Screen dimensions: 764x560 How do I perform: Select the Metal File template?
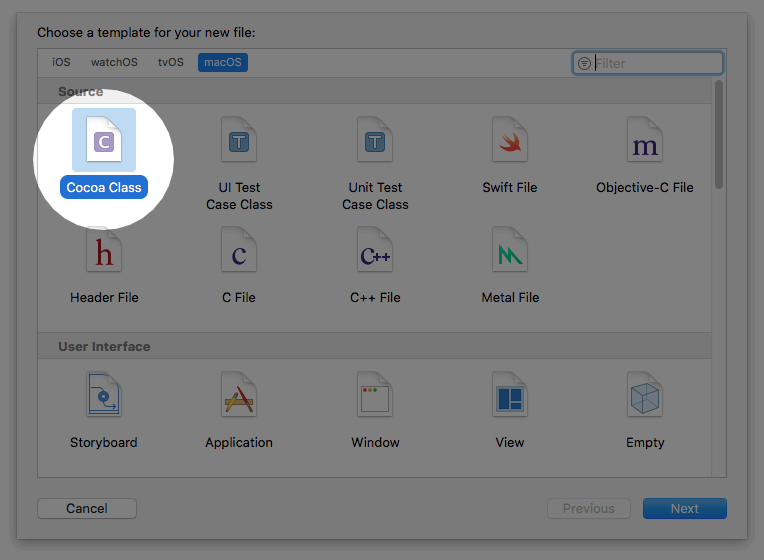click(510, 252)
